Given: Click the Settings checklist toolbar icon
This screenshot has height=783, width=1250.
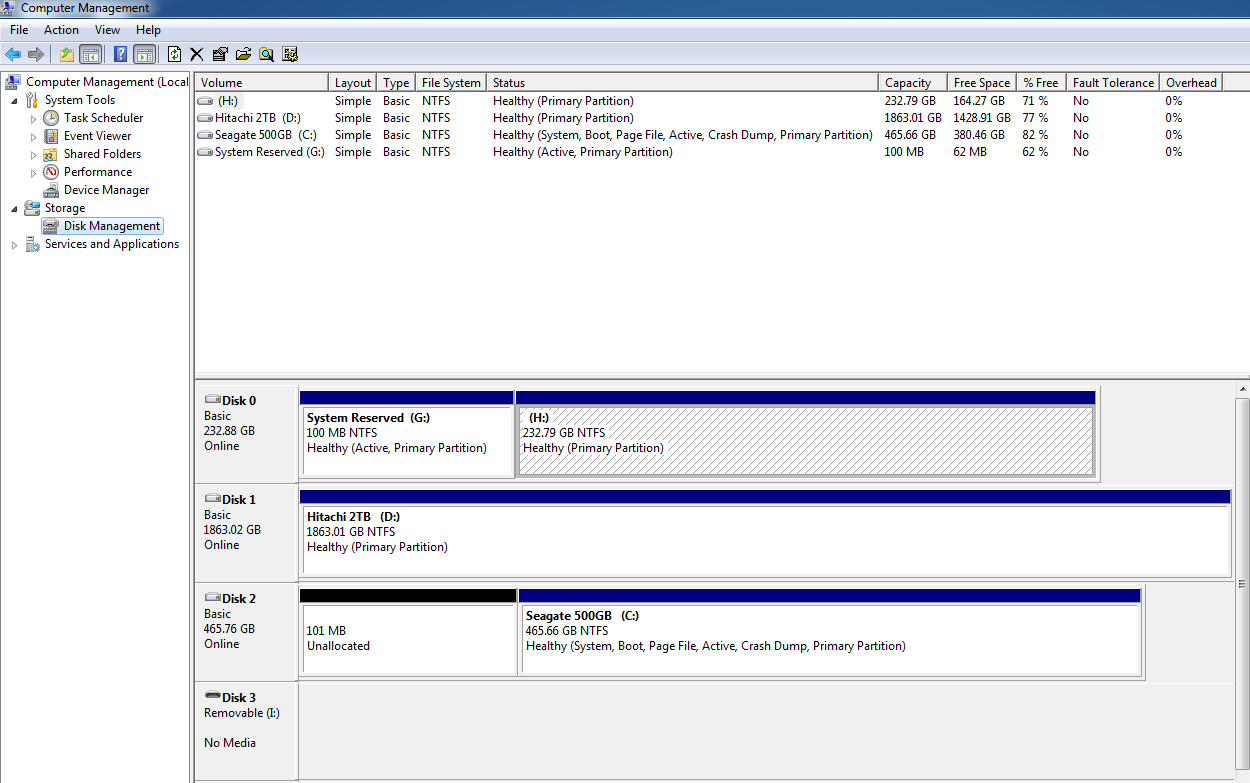Looking at the screenshot, I should (290, 54).
